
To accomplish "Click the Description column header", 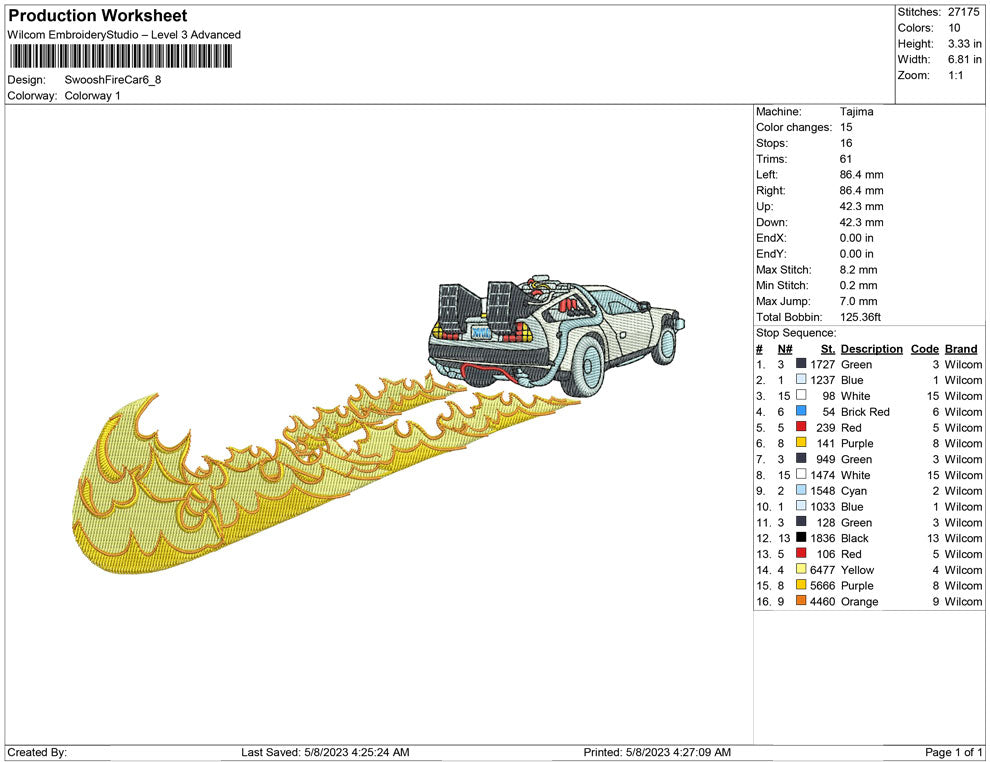I will [x=871, y=349].
